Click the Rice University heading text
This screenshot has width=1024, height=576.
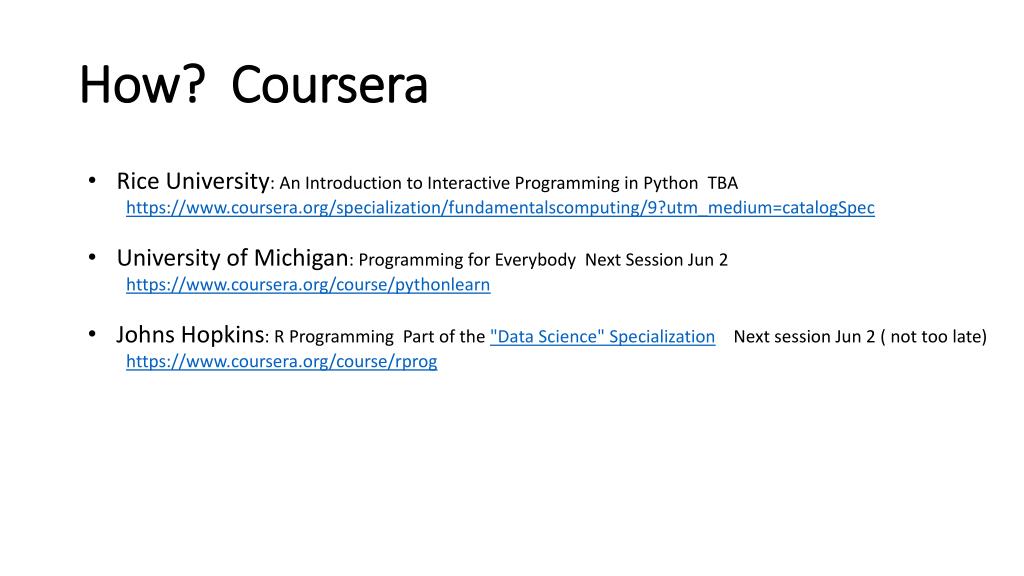193,182
